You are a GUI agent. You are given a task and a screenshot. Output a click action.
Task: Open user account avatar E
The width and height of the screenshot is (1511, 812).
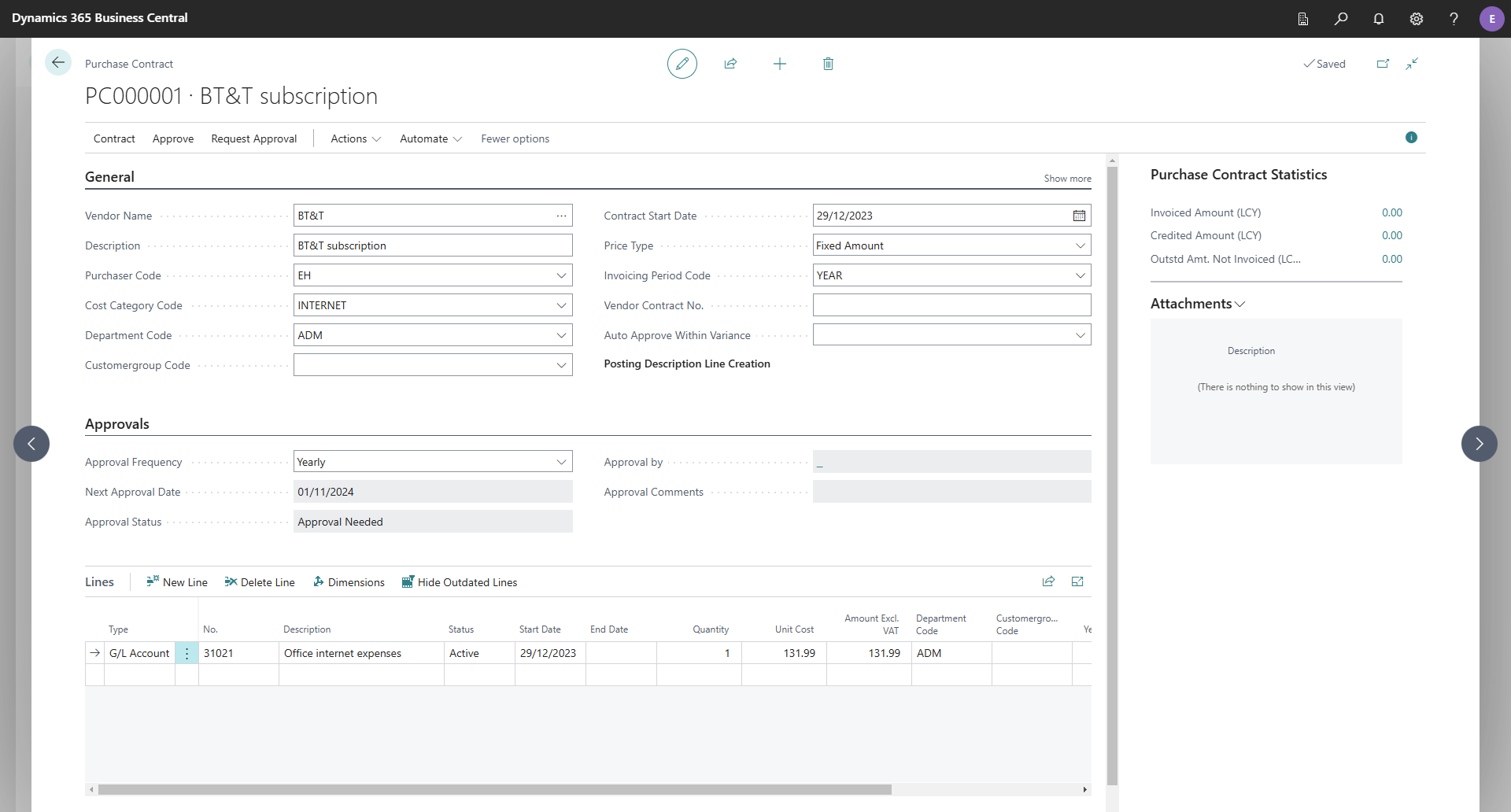click(1491, 19)
